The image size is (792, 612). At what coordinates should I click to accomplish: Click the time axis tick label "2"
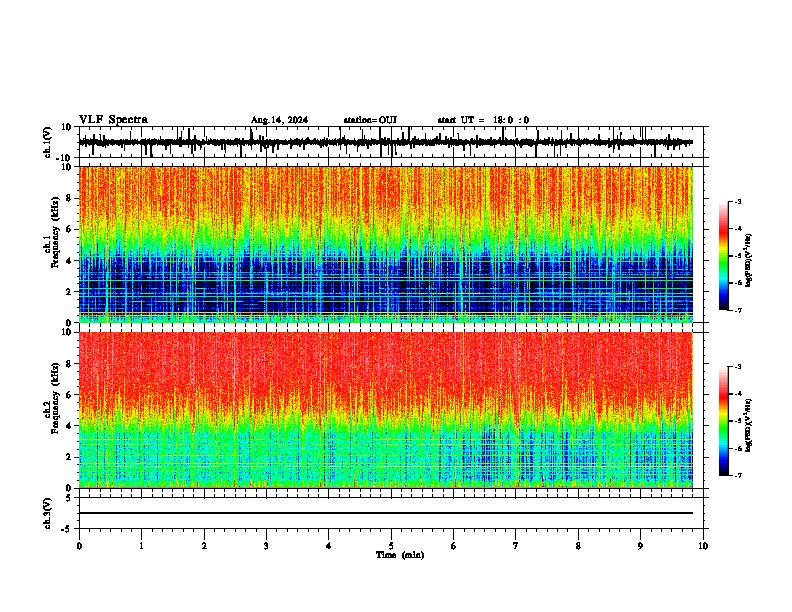(204, 546)
